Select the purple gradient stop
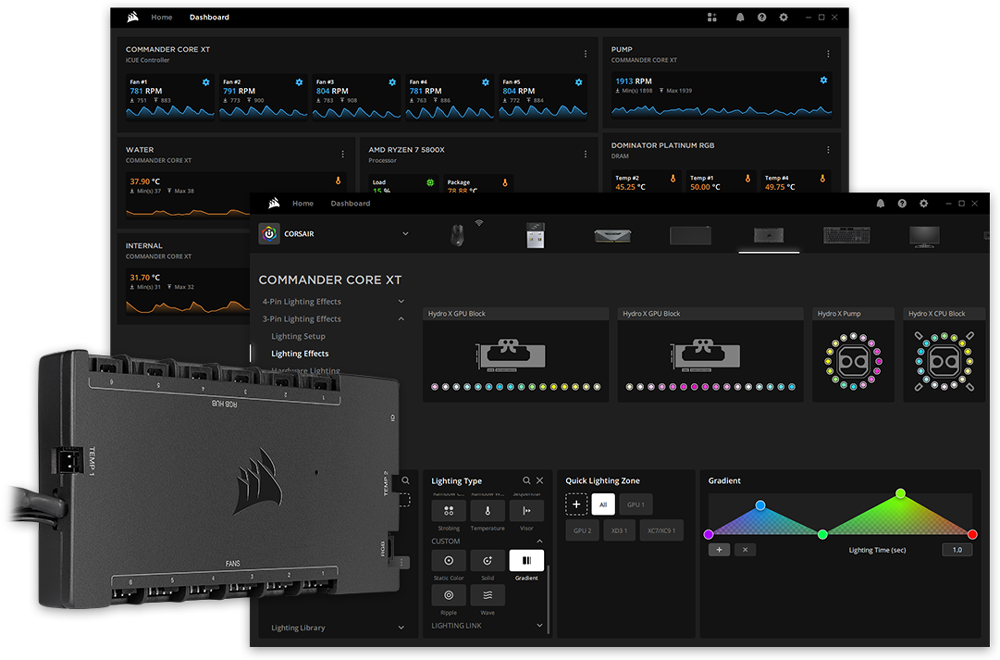 708,534
